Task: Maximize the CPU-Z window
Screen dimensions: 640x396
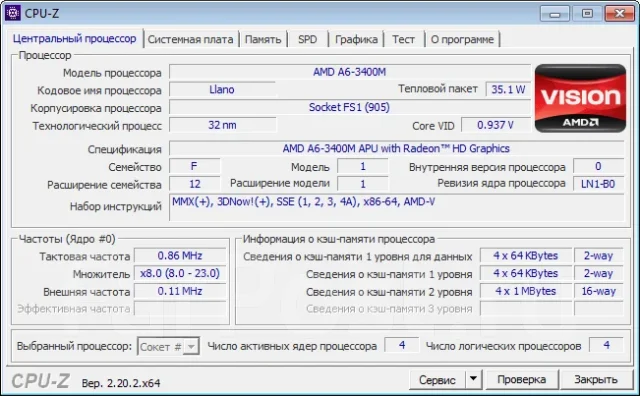Action: click(587, 14)
